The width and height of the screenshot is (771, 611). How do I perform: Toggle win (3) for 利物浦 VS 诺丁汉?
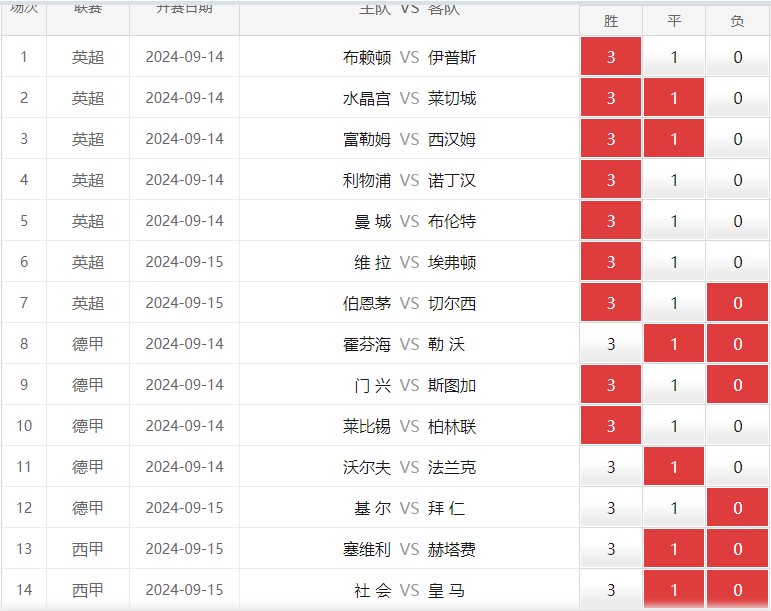(611, 179)
